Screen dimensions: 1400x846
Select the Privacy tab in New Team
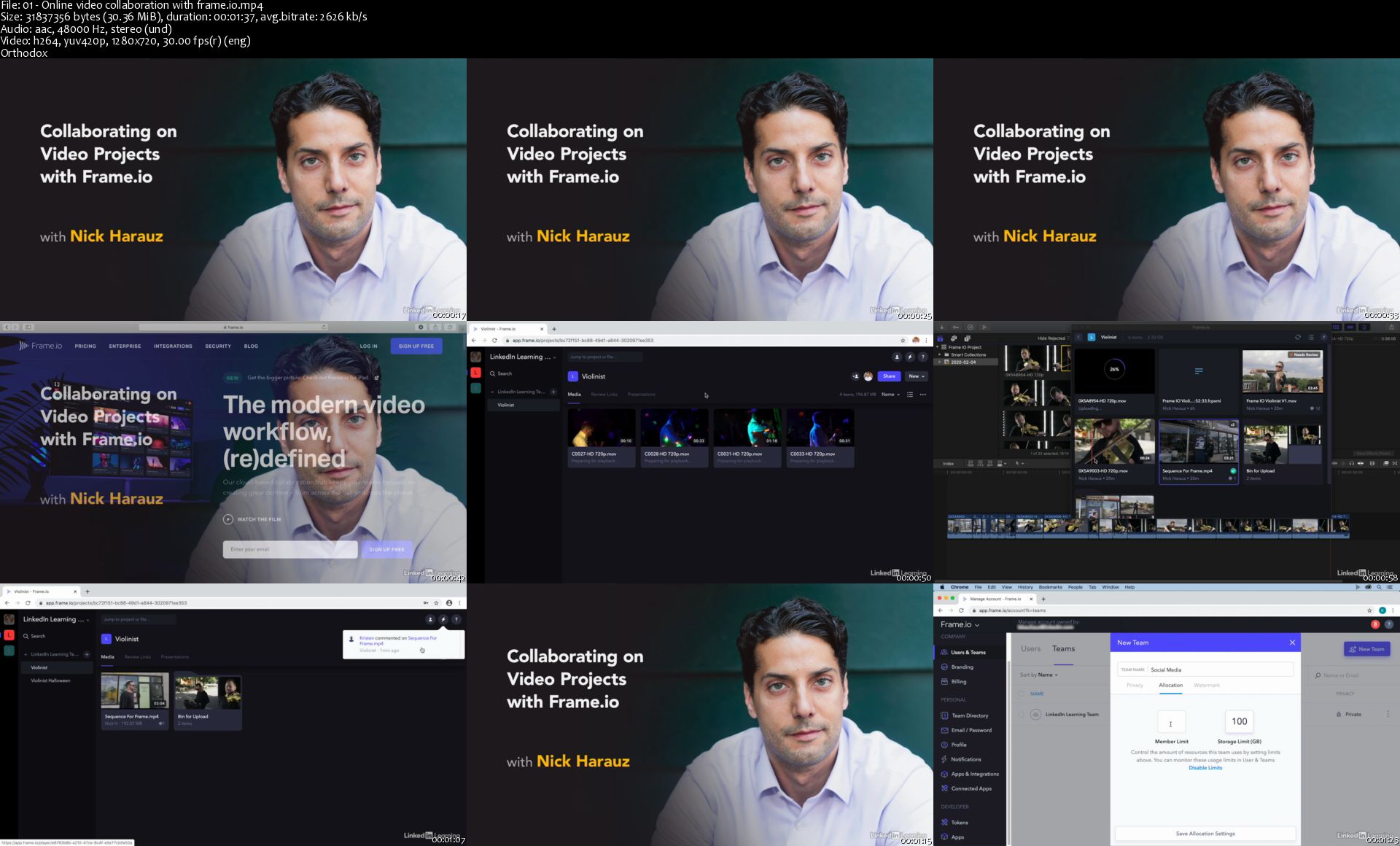tap(1135, 686)
